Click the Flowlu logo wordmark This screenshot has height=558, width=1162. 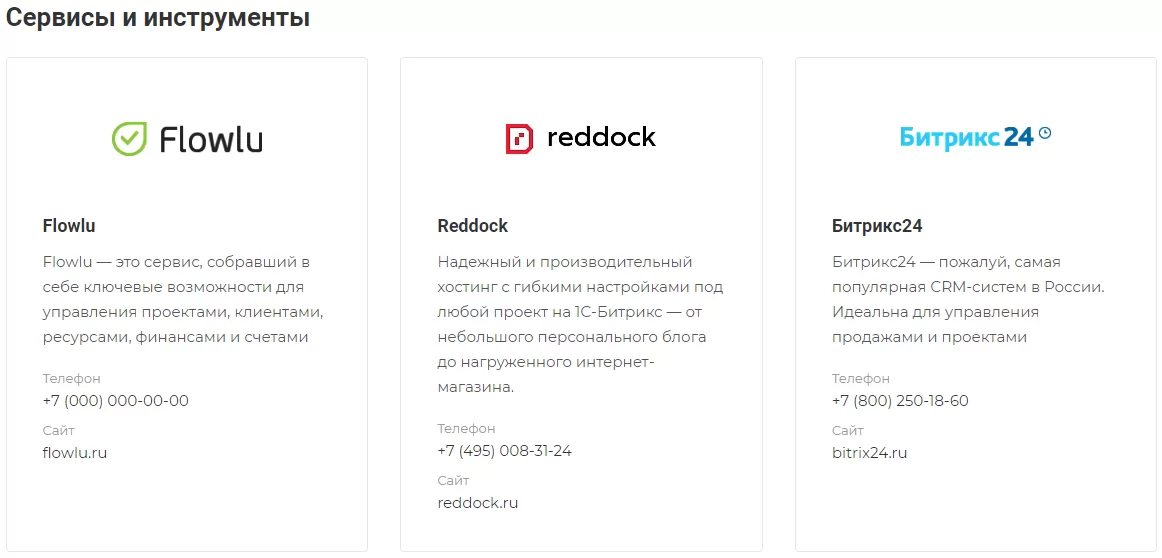[x=211, y=139]
